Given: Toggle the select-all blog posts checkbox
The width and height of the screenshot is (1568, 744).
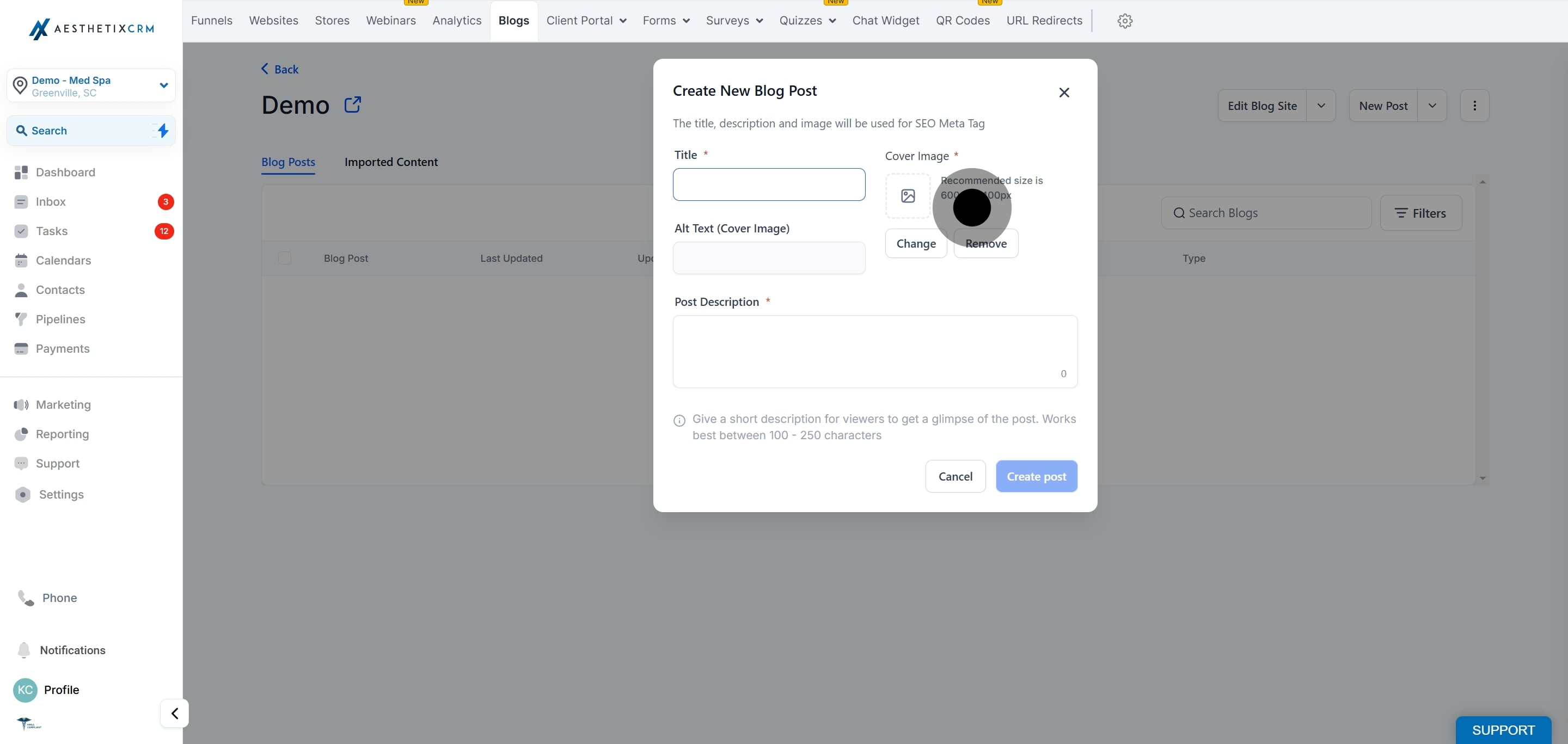Looking at the screenshot, I should (284, 258).
